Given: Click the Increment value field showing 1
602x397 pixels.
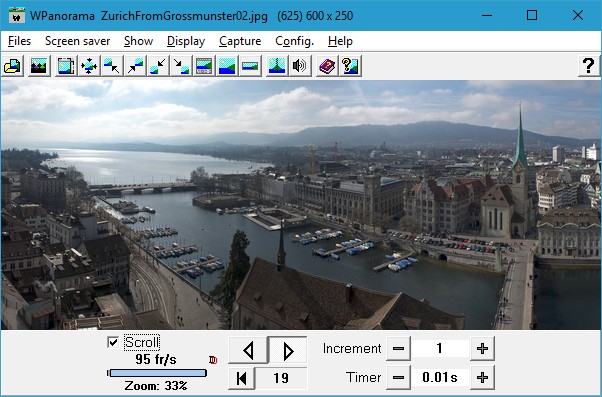Looking at the screenshot, I should 440,349.
